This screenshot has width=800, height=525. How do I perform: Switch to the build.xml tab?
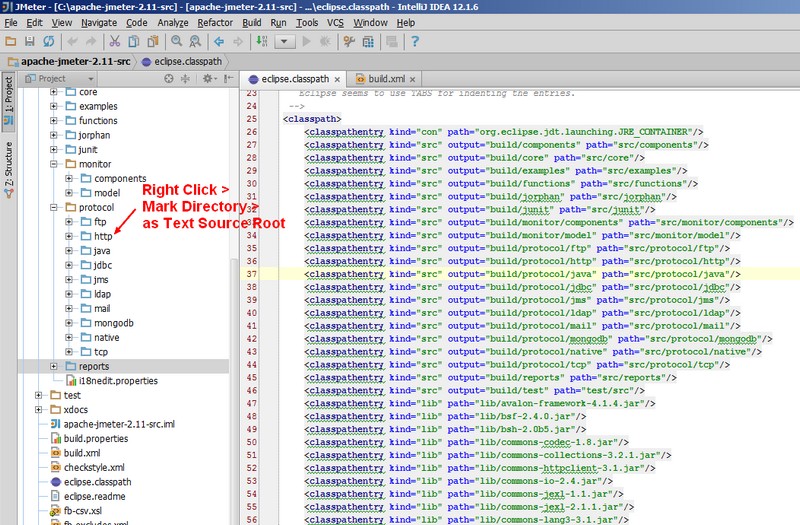[384, 77]
